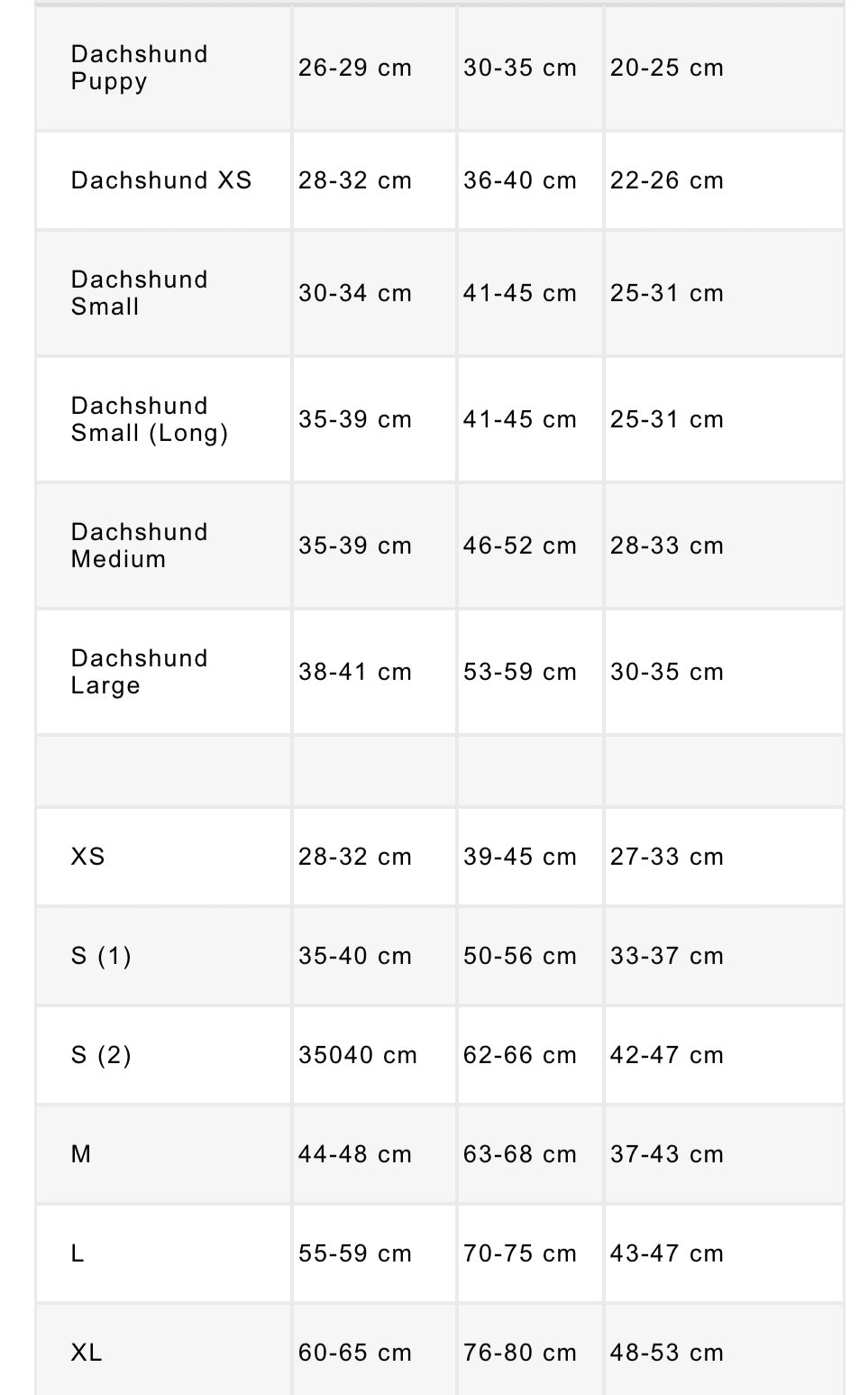Image resolution: width=868 pixels, height=1395 pixels.
Task: Click the Dachshund Puppy size label
Action: tap(139, 68)
